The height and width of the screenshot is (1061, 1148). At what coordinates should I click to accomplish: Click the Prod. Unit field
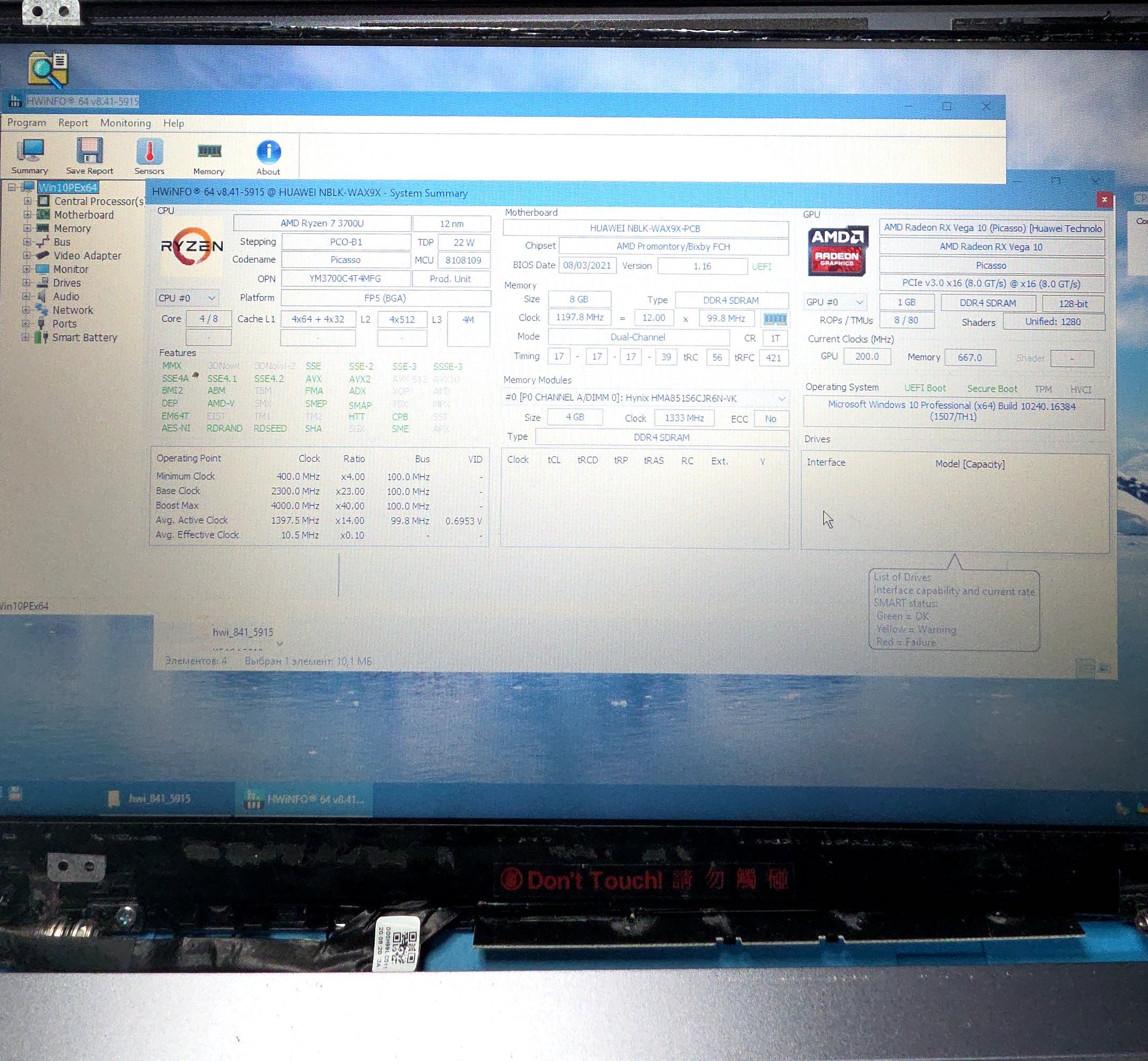[450, 278]
